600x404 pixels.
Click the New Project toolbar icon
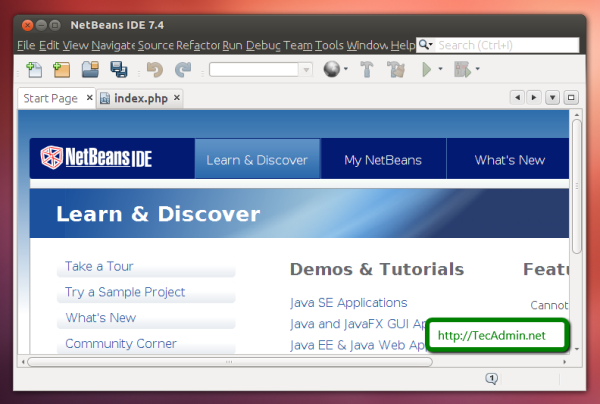pyautogui.click(x=62, y=69)
